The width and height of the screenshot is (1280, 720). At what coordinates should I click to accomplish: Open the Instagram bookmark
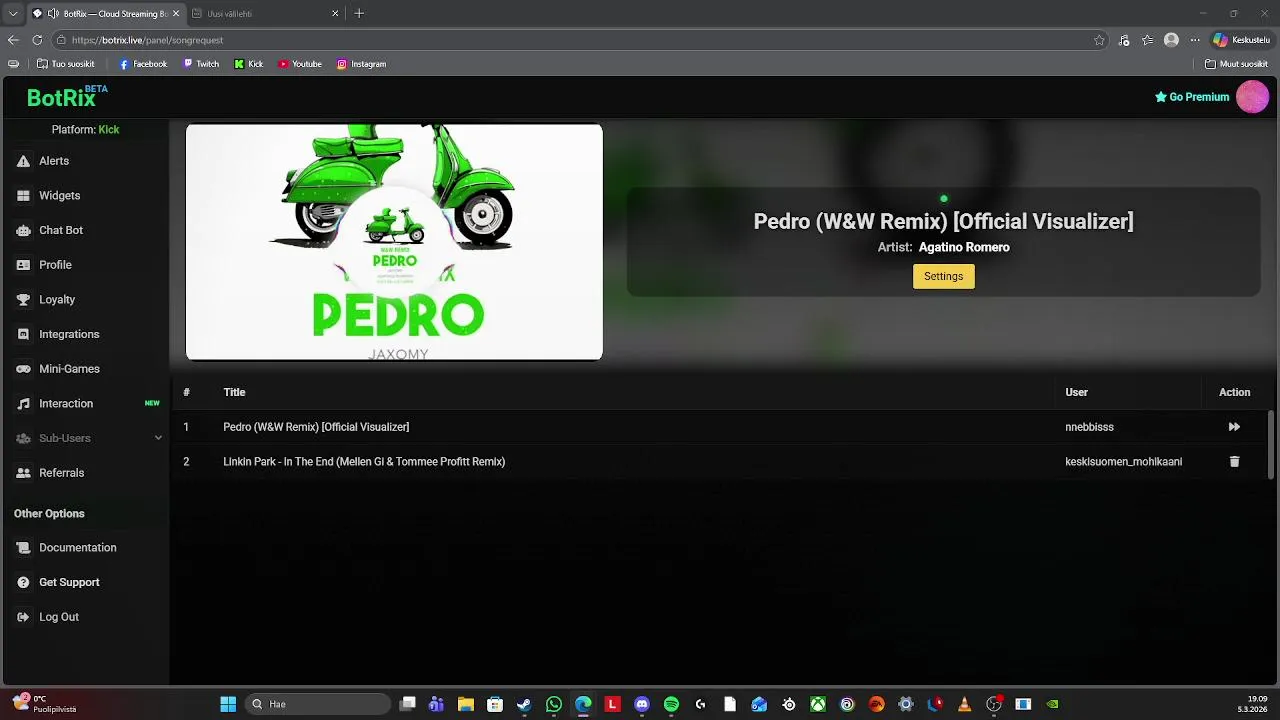pos(361,64)
